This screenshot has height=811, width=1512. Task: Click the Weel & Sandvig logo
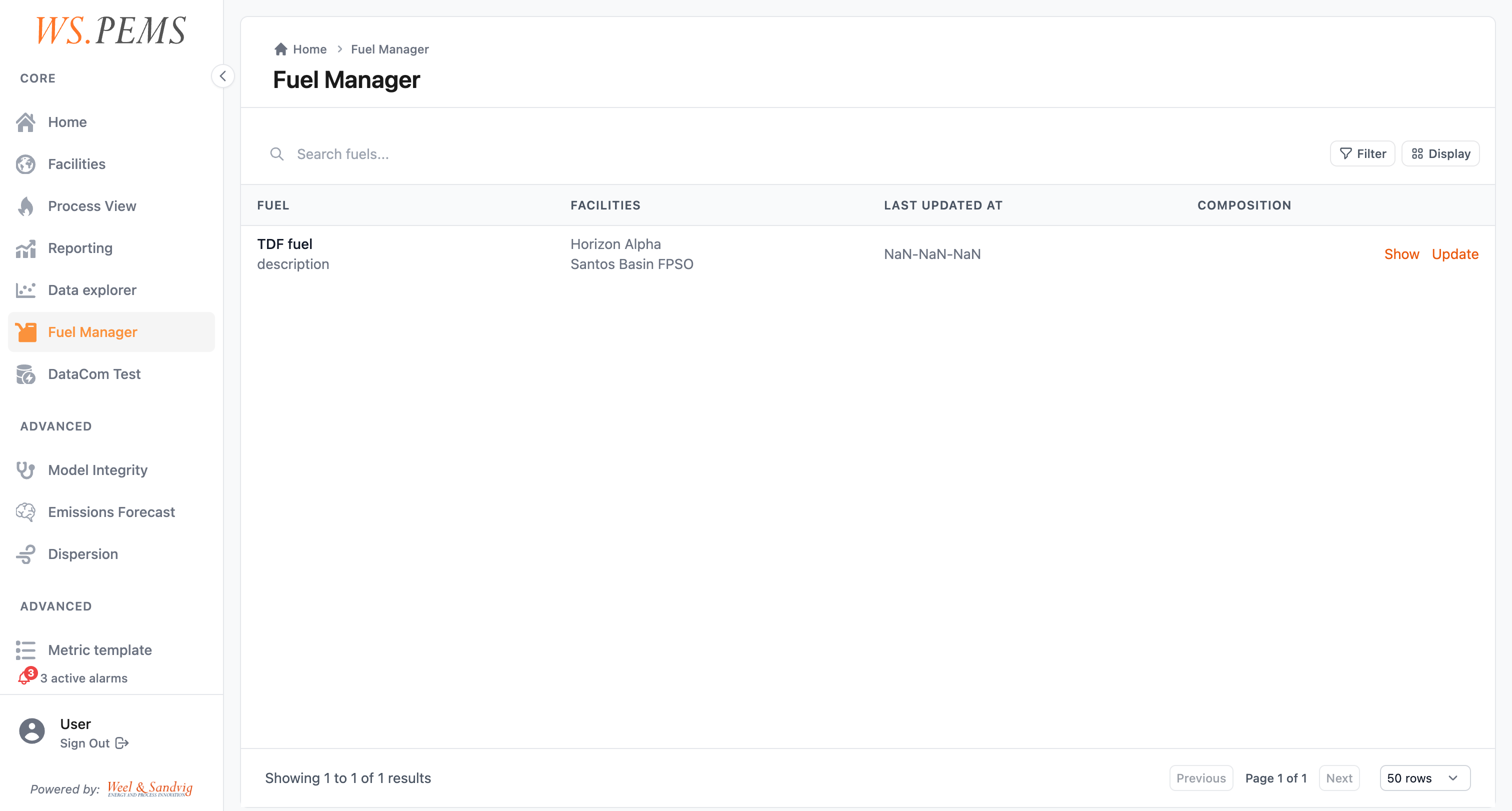[x=149, y=788]
